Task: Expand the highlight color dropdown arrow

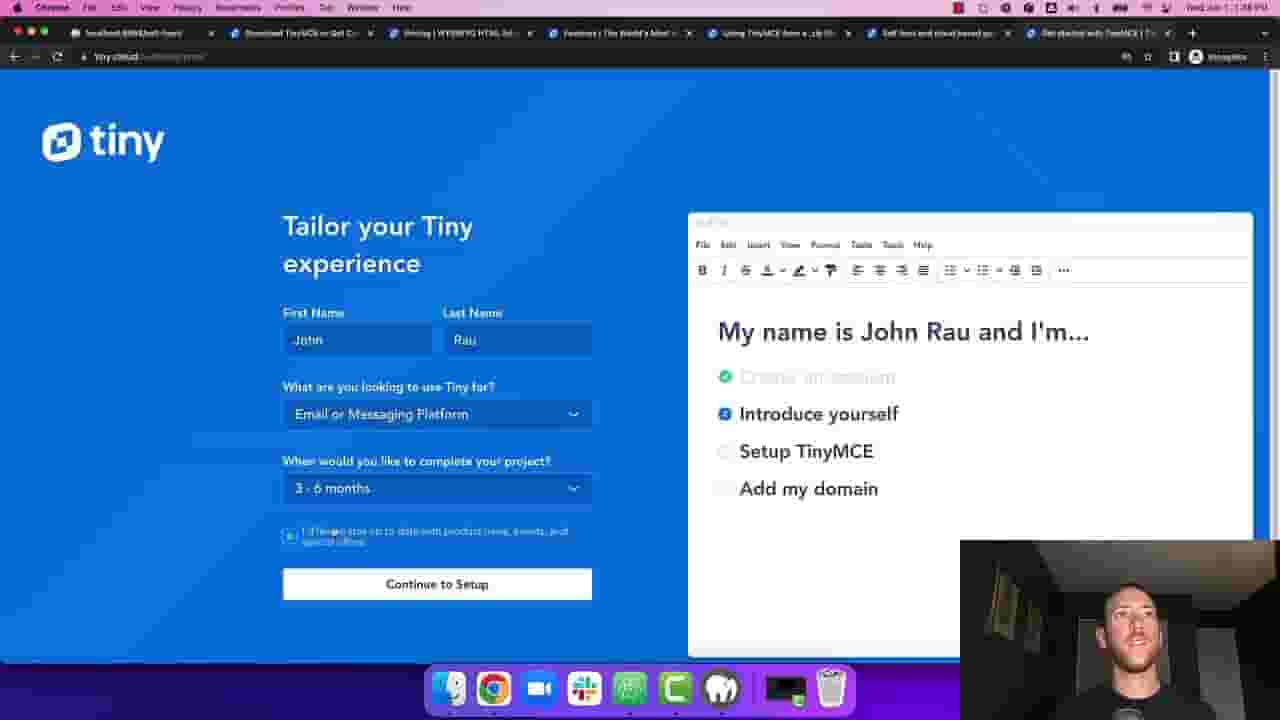Action: (814, 270)
